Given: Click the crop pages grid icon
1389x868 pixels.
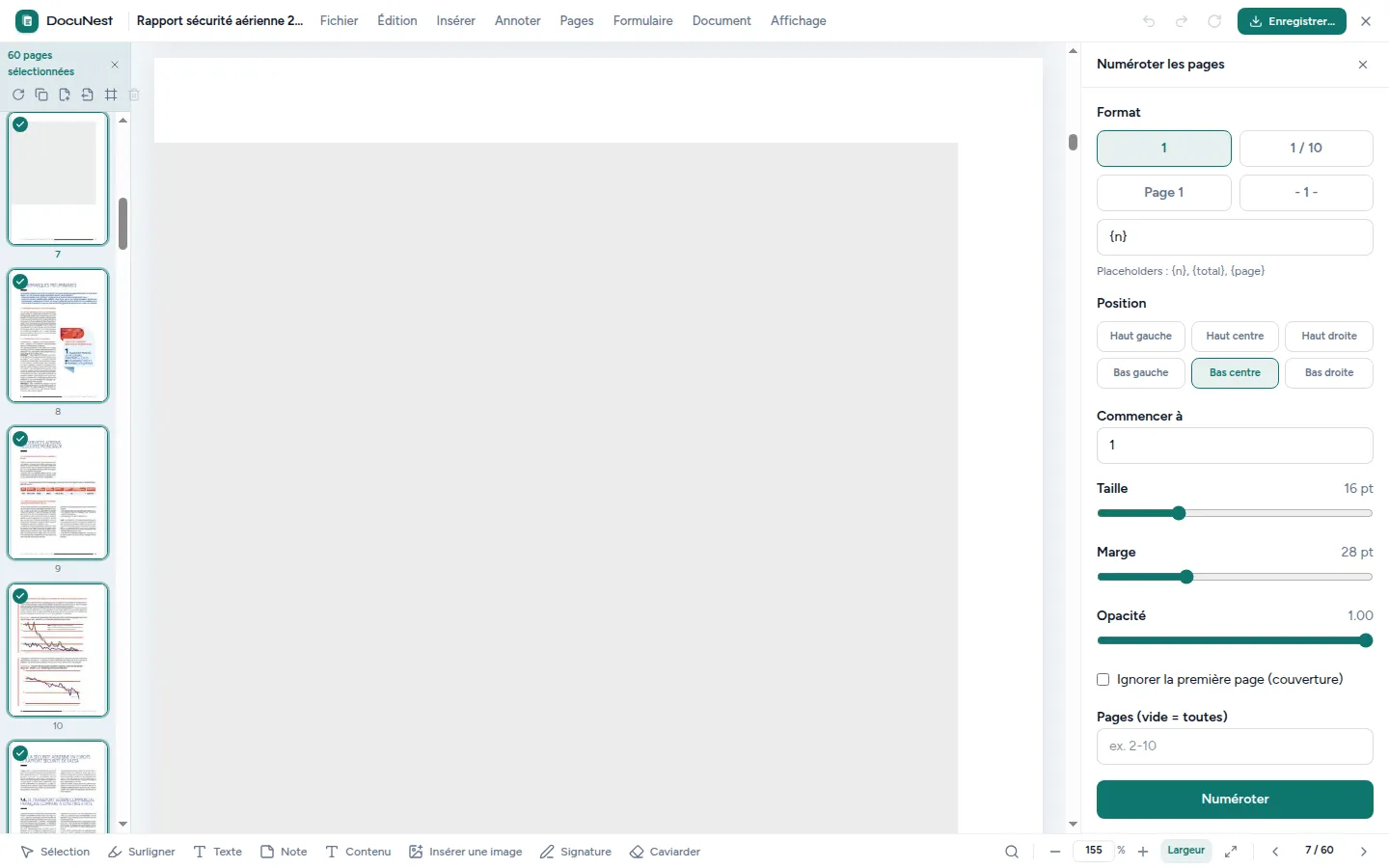Looking at the screenshot, I should click(111, 95).
